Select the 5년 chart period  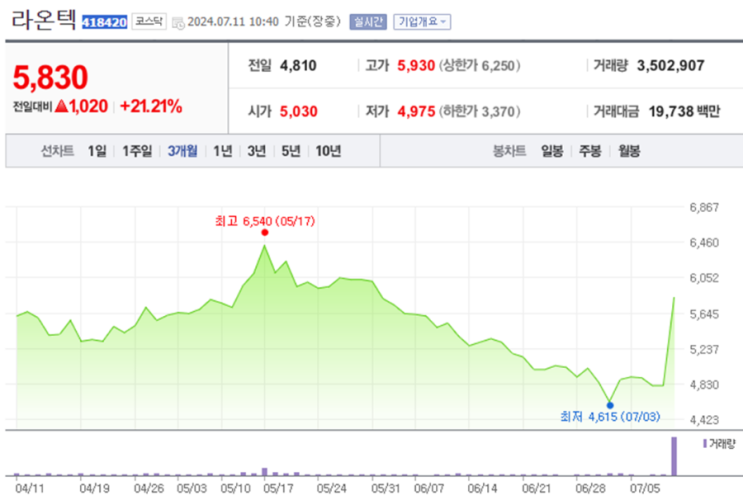pyautogui.click(x=291, y=151)
